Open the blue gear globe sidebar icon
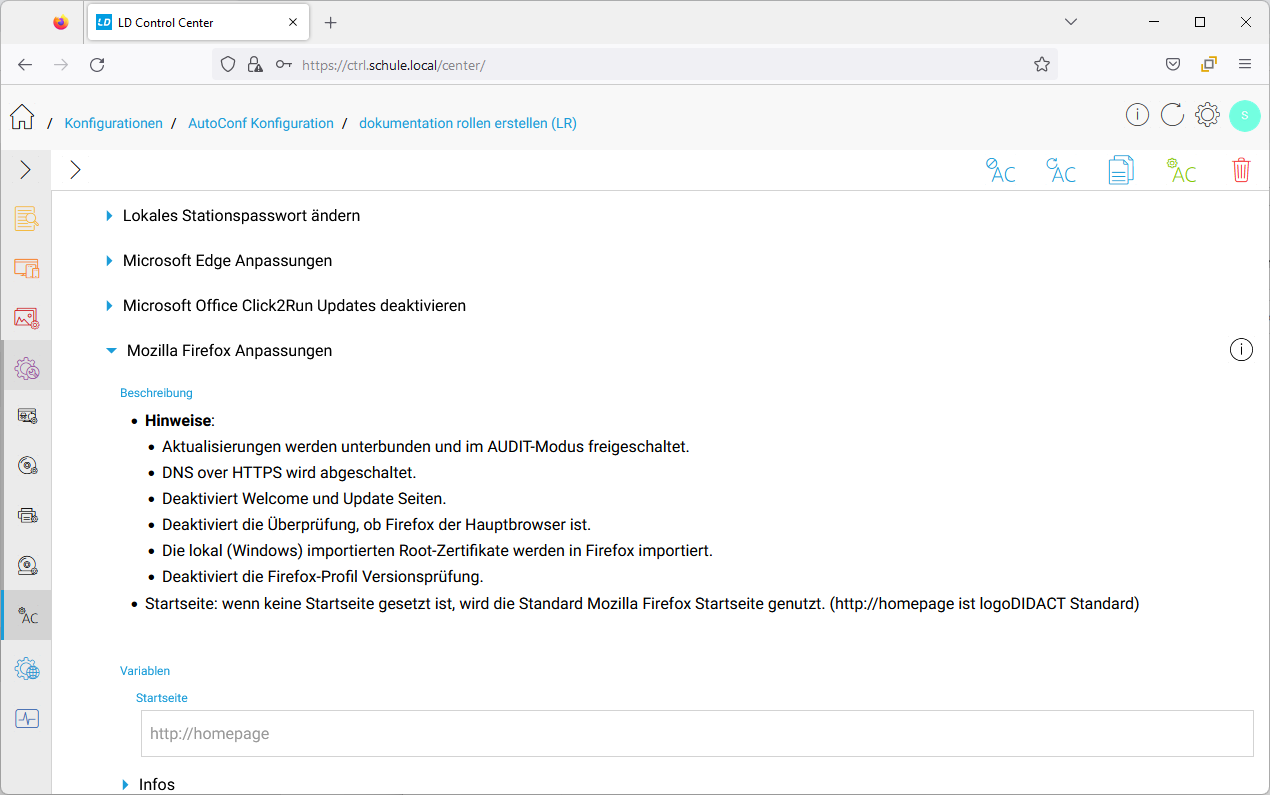 [27, 669]
